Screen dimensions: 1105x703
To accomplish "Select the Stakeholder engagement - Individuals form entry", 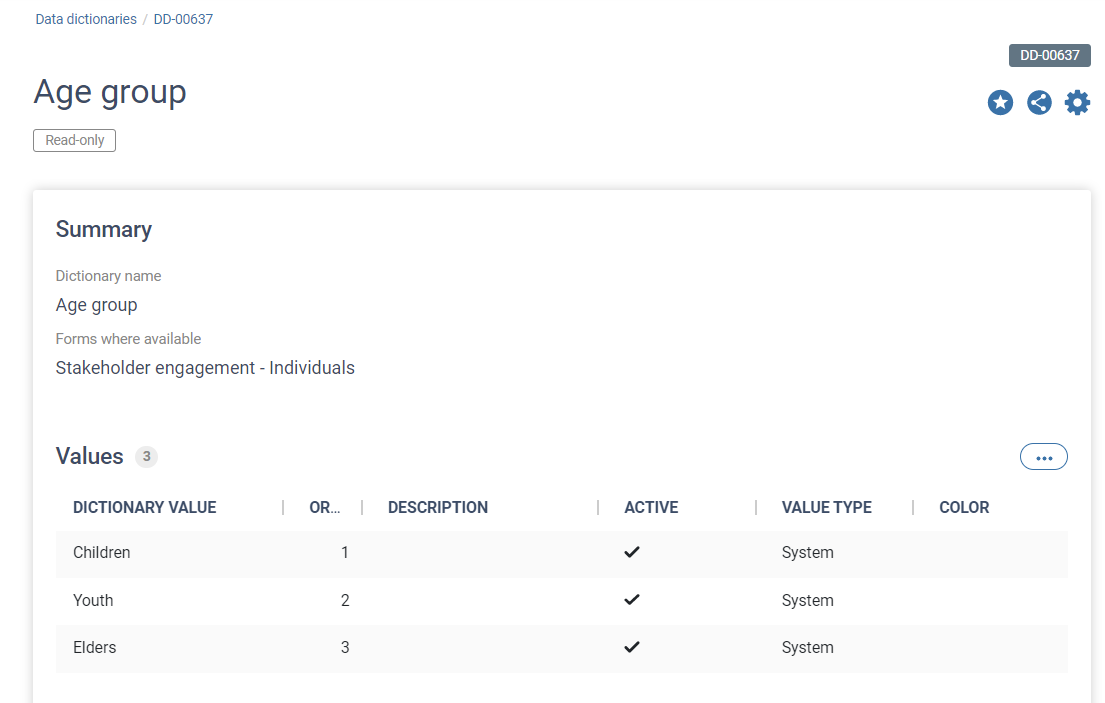I will point(204,367).
